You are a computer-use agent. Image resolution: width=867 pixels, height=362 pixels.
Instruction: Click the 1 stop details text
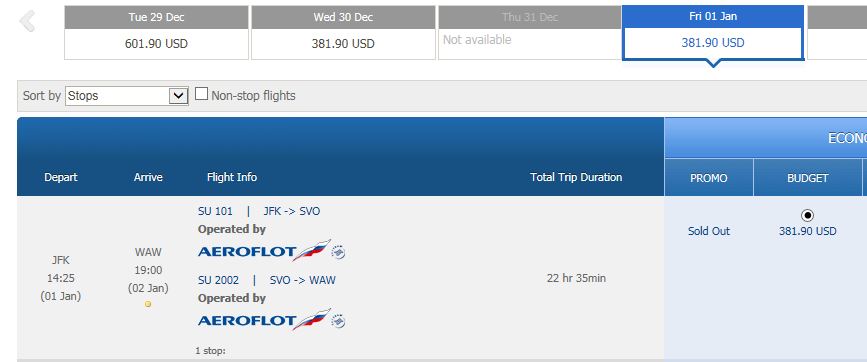(x=211, y=350)
